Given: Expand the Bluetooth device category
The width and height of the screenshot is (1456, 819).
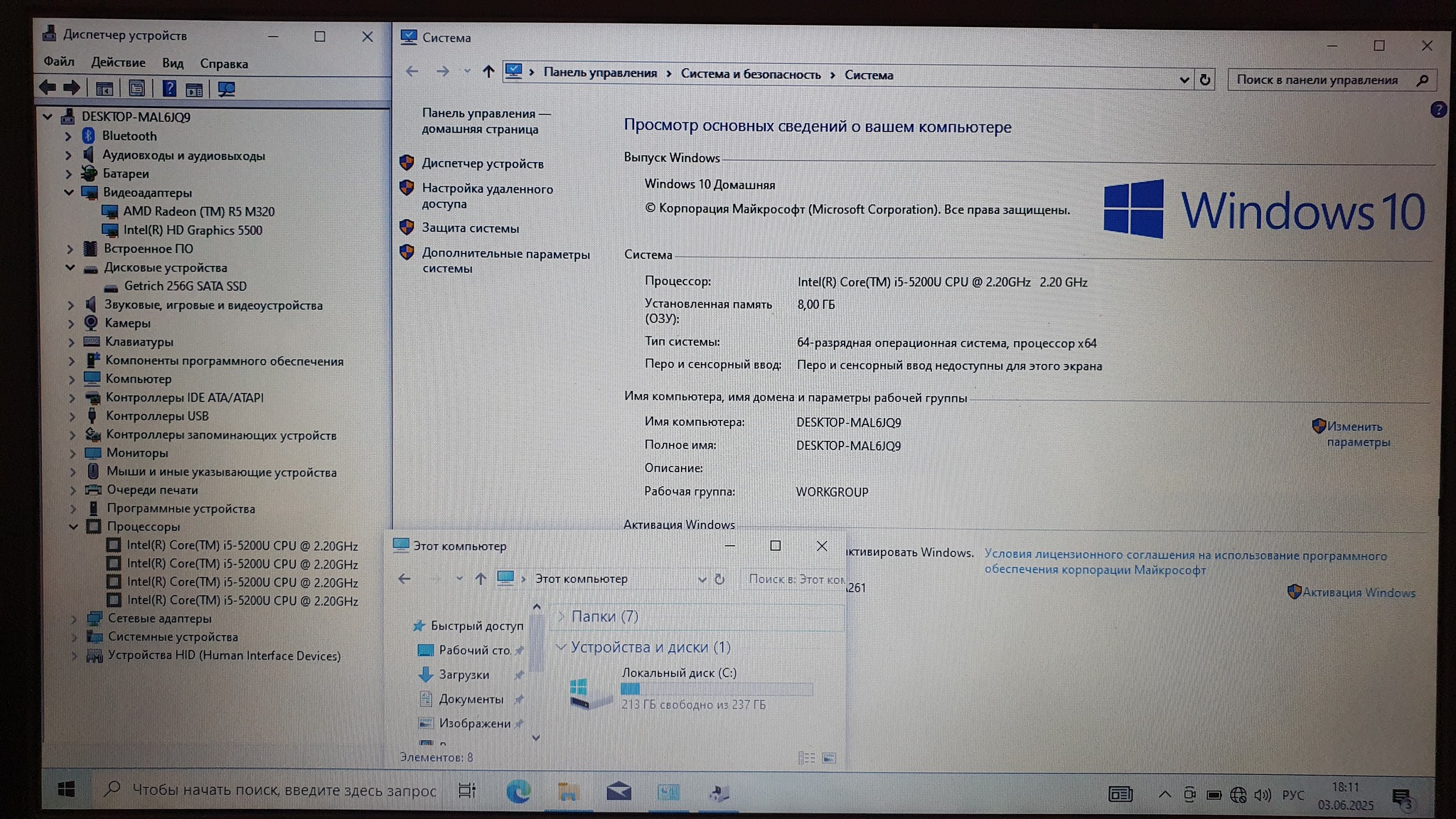Looking at the screenshot, I should 68,136.
